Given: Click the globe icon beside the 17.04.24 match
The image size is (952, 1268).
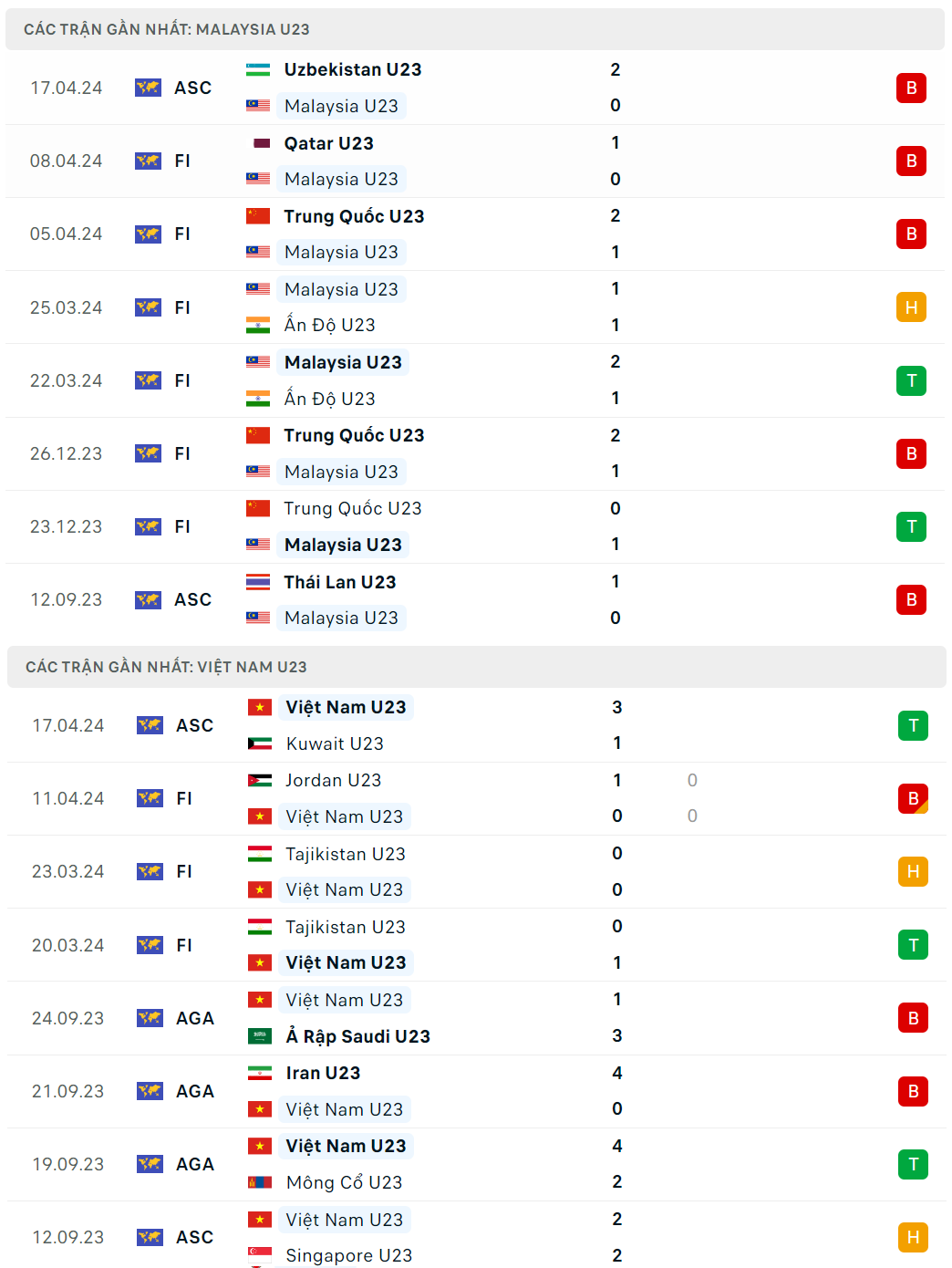Looking at the screenshot, I should click(147, 88).
